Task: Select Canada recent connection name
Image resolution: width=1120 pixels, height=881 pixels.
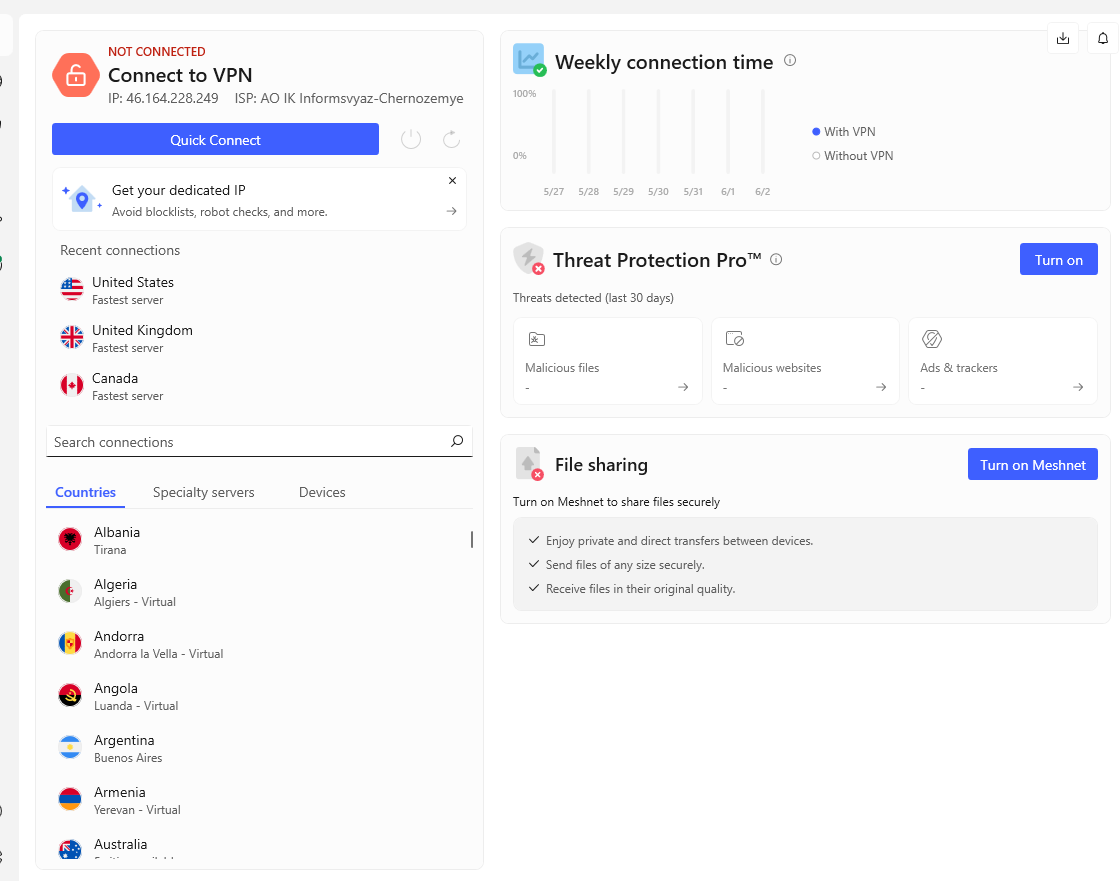Action: 115,378
